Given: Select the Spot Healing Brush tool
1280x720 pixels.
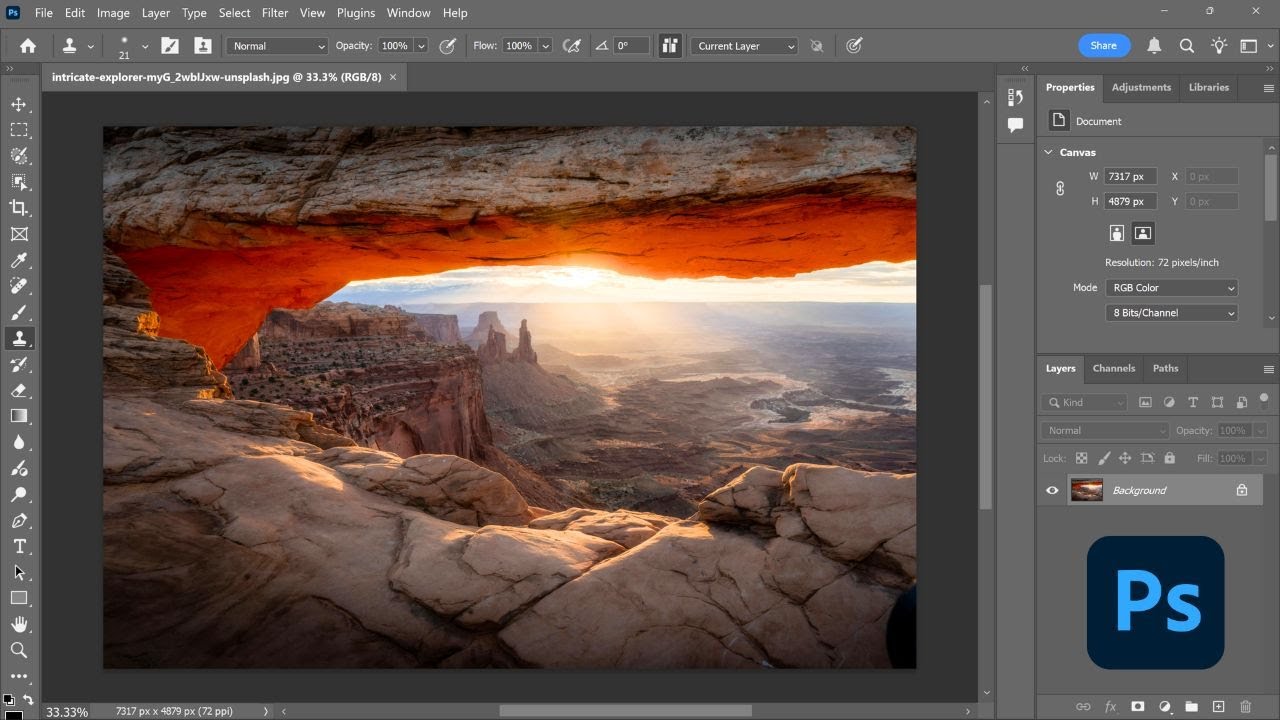Looking at the screenshot, I should (19, 286).
